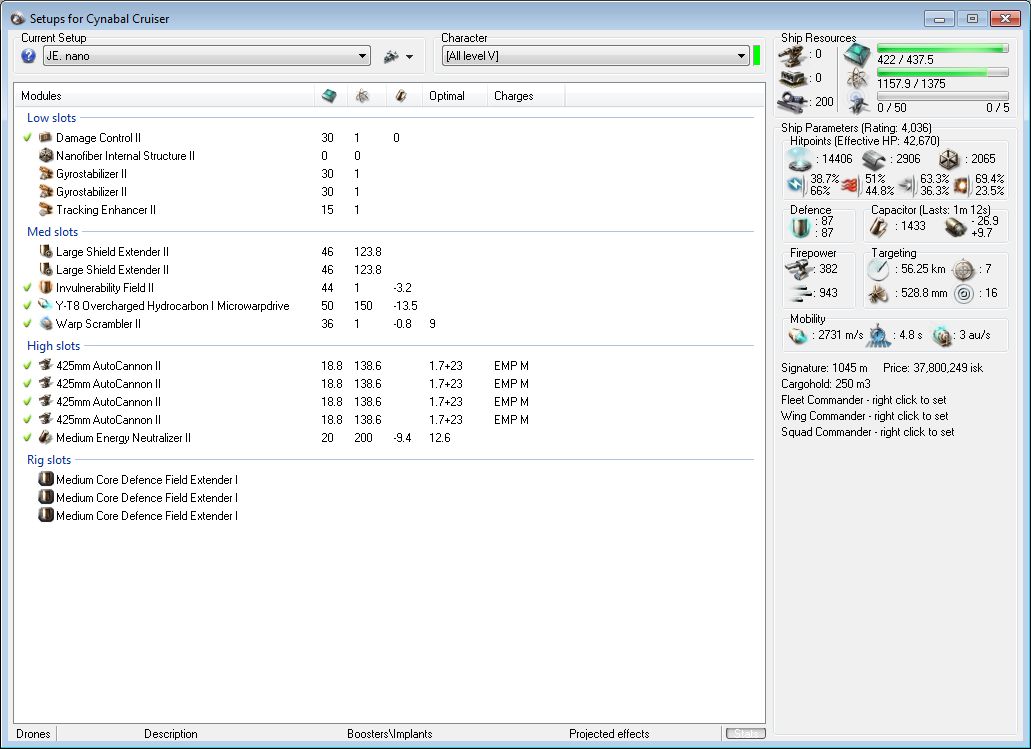The width and height of the screenshot is (1031, 749).
Task: Expand the ship menu arrow beside Current Setup
Action: 408,57
